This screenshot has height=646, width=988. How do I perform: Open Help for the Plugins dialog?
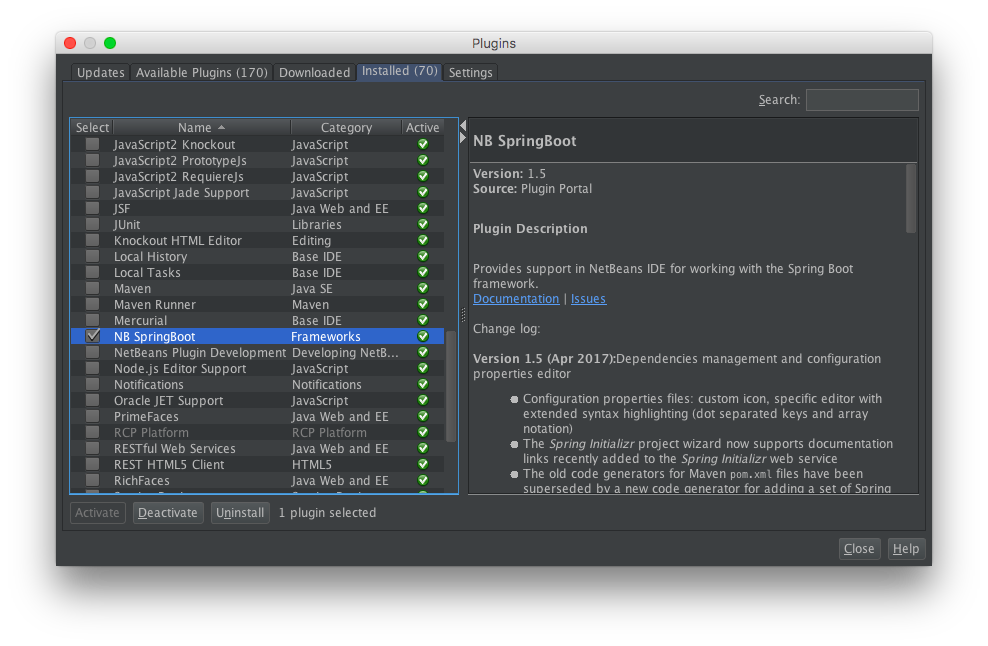(906, 548)
